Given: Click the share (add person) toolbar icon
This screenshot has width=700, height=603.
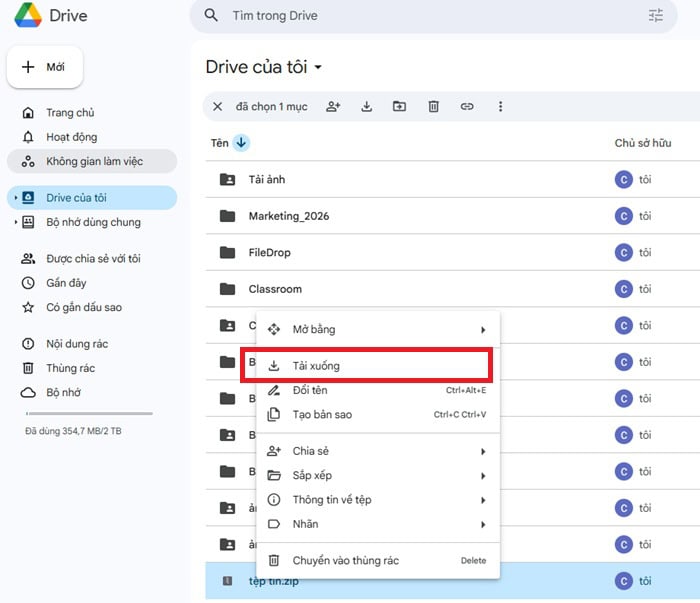Looking at the screenshot, I should [333, 107].
